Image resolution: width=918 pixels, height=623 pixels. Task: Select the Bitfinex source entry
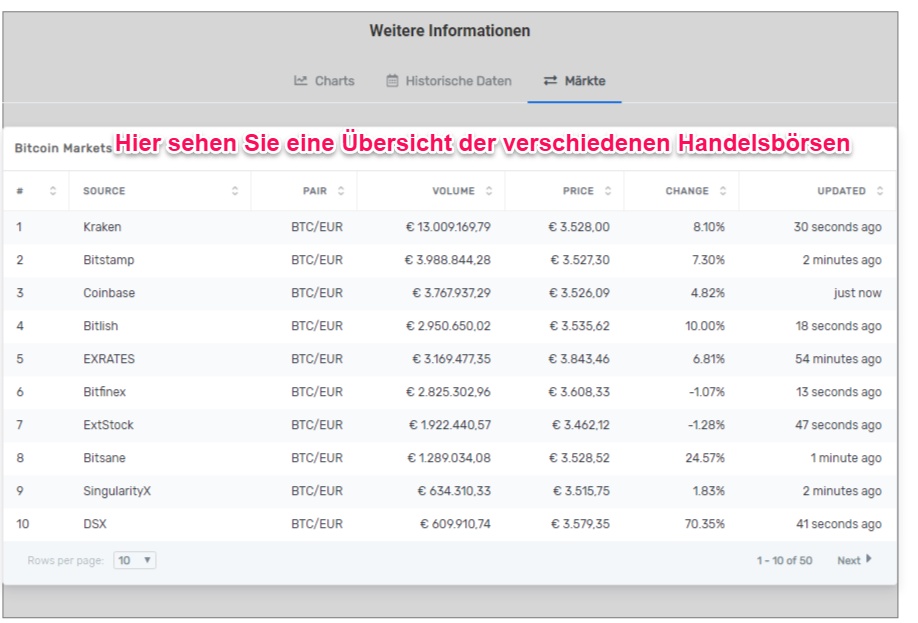(104, 392)
